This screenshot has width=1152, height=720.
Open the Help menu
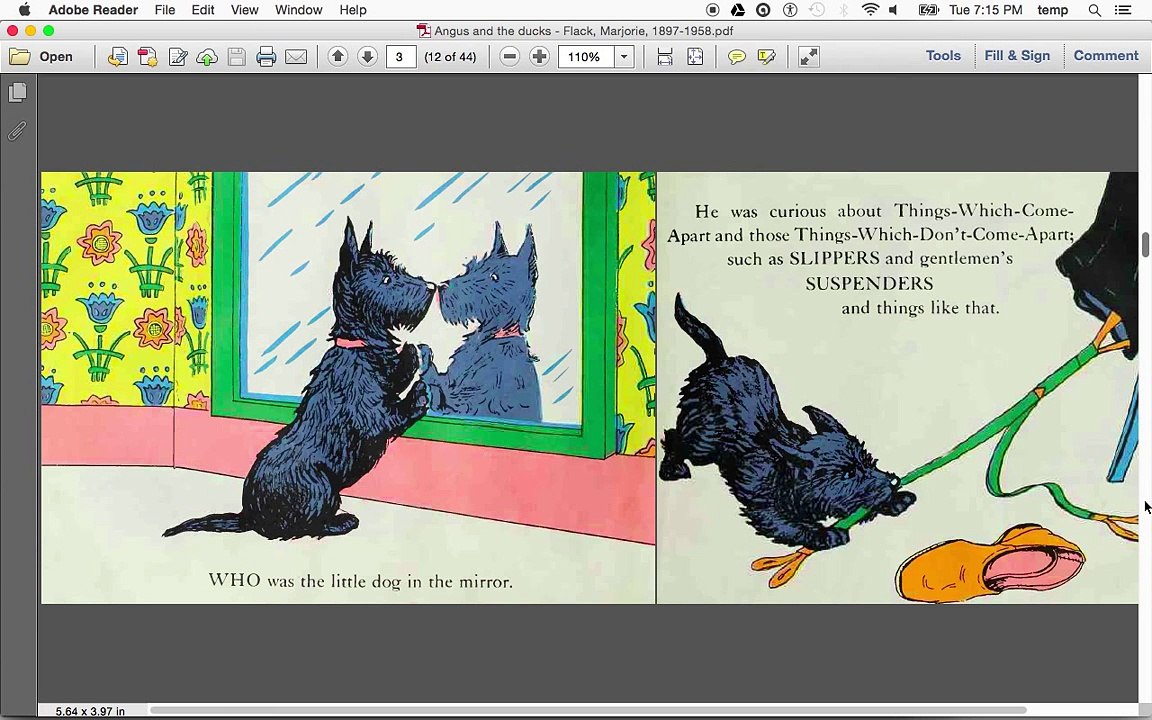(353, 10)
